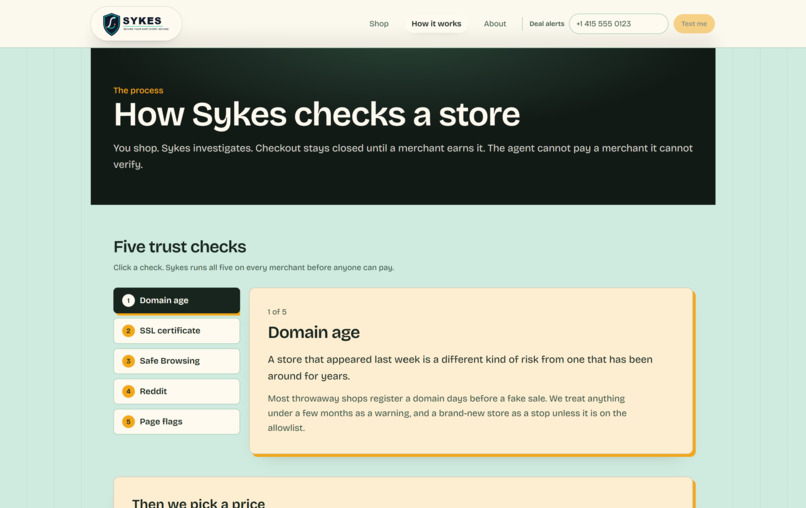Screen dimensions: 806x508
Task: Click the 'Deal alerts' label
Action: pos(546,24)
